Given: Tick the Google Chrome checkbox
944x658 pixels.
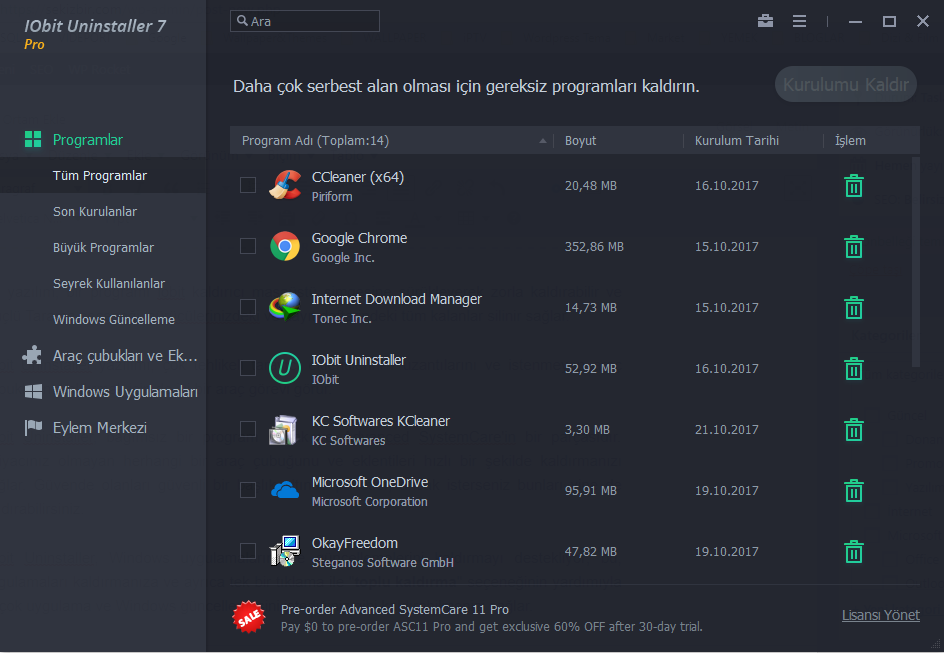Looking at the screenshot, I should tap(248, 246).
